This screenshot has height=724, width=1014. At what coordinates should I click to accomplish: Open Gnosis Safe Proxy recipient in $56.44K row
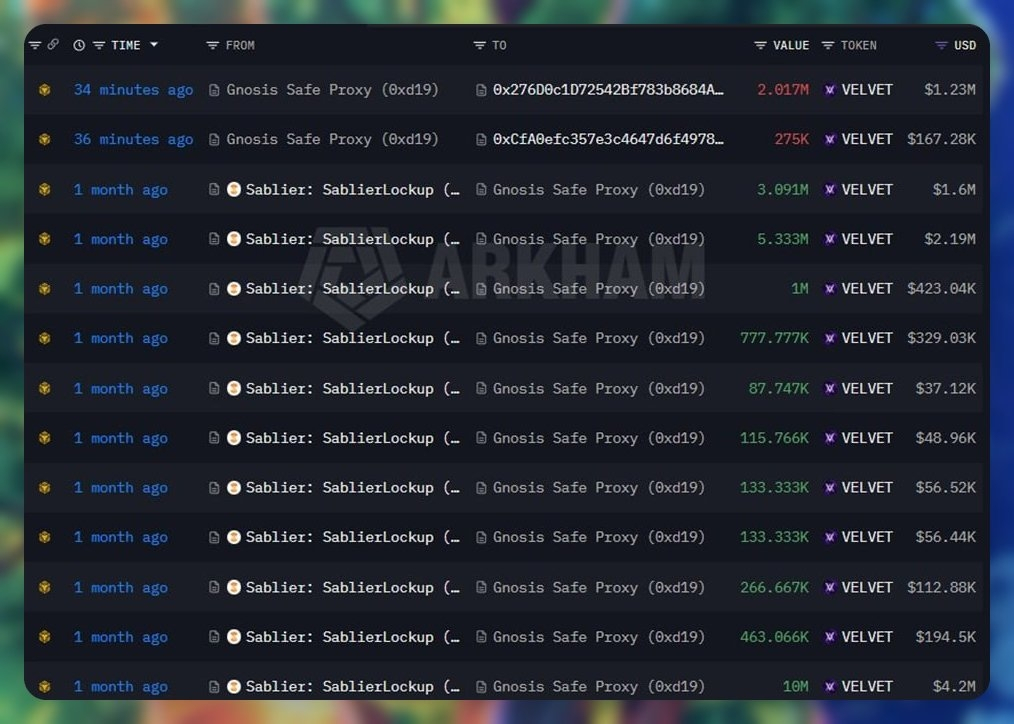point(599,537)
